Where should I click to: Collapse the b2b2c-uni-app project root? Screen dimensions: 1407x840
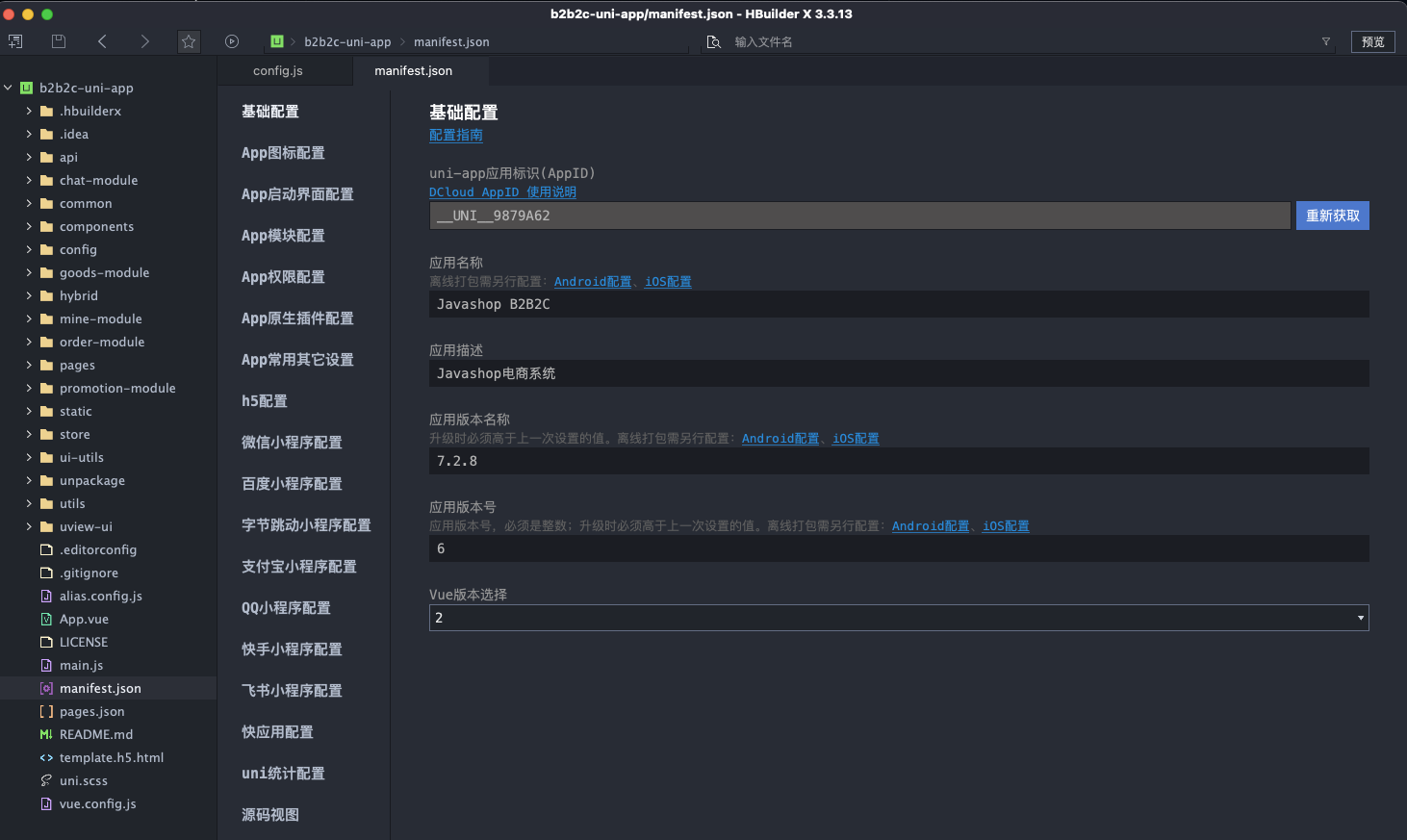click(8, 88)
